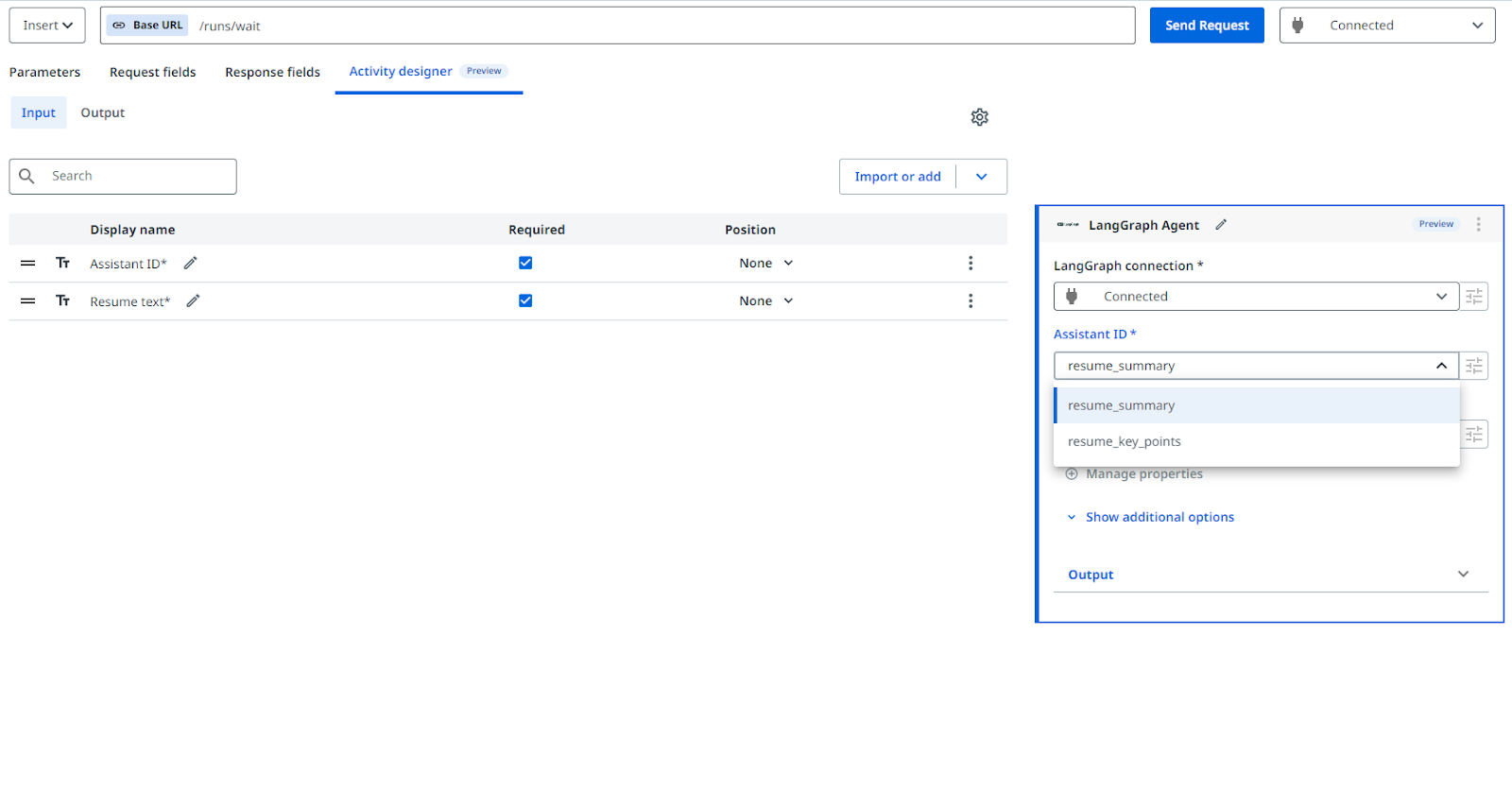
Task: Click the plug icon in the top connection selector
Action: 1298,26
